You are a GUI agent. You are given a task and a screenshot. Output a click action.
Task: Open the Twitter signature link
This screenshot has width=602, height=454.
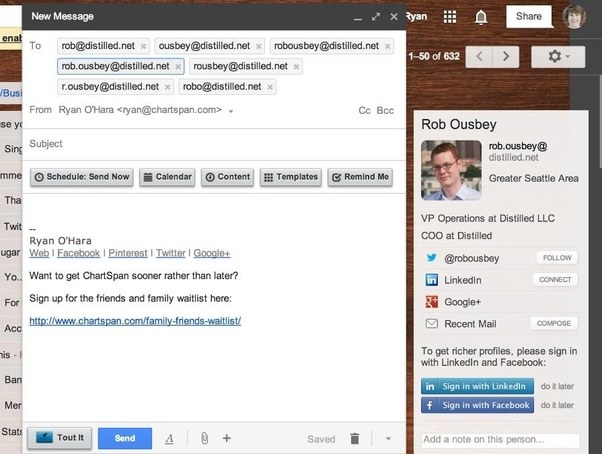170,253
